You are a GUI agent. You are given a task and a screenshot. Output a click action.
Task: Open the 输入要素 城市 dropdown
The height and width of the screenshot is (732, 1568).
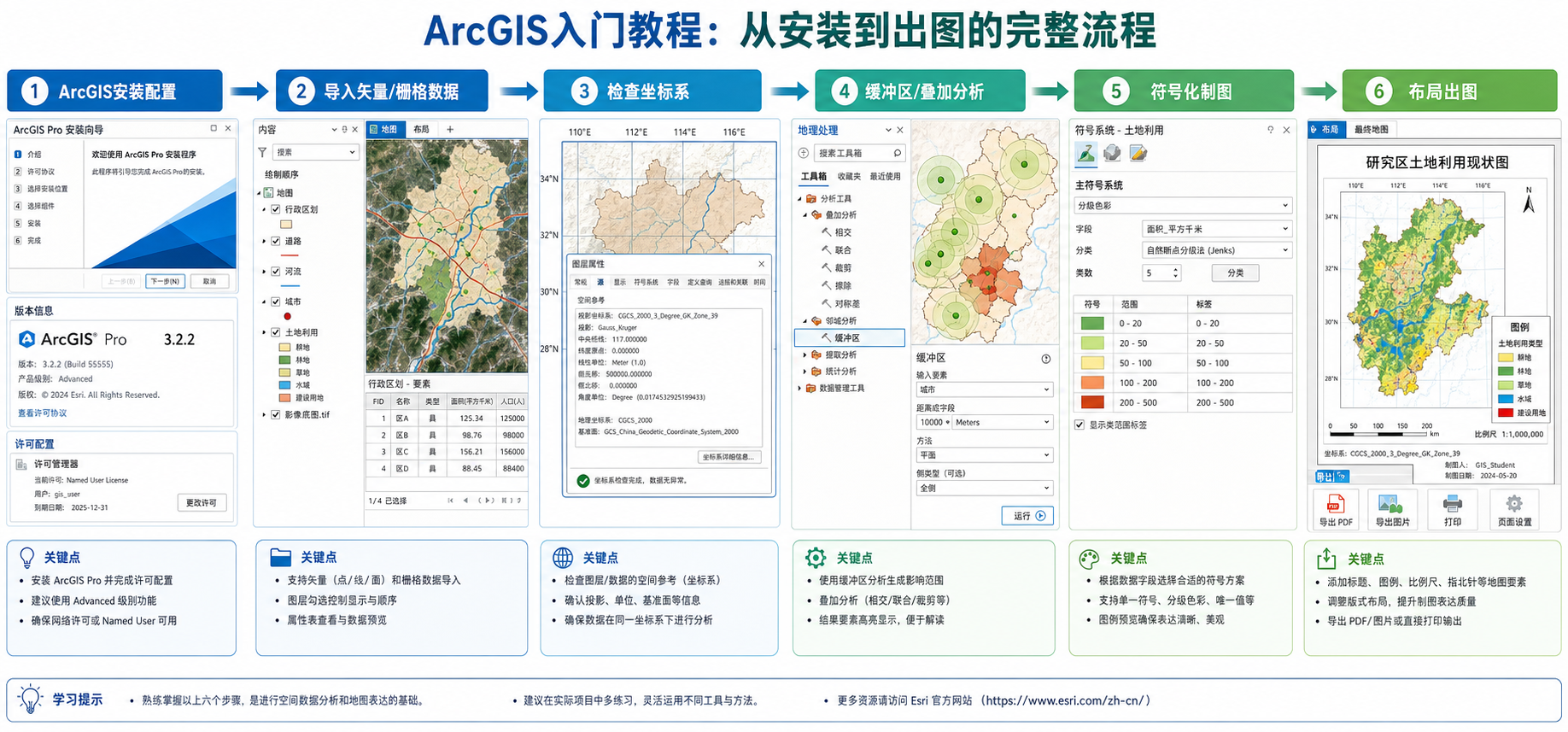point(984,389)
